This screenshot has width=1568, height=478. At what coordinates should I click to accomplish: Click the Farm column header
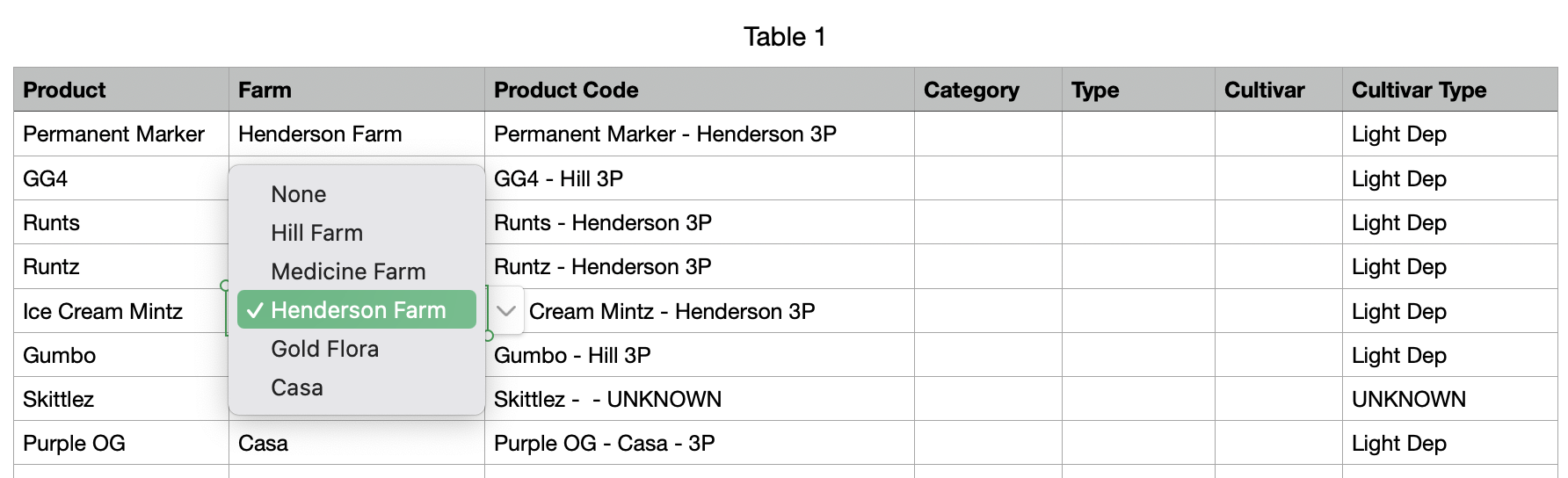click(357, 90)
